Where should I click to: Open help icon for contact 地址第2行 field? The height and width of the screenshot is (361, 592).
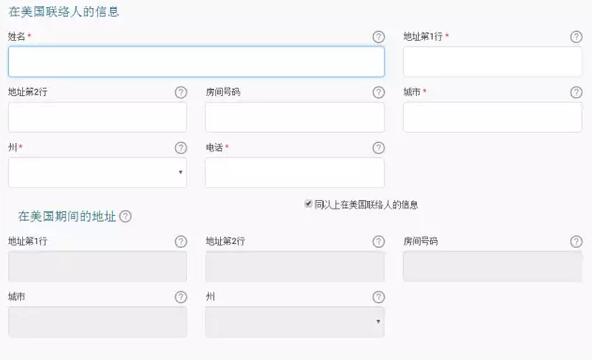(181, 92)
